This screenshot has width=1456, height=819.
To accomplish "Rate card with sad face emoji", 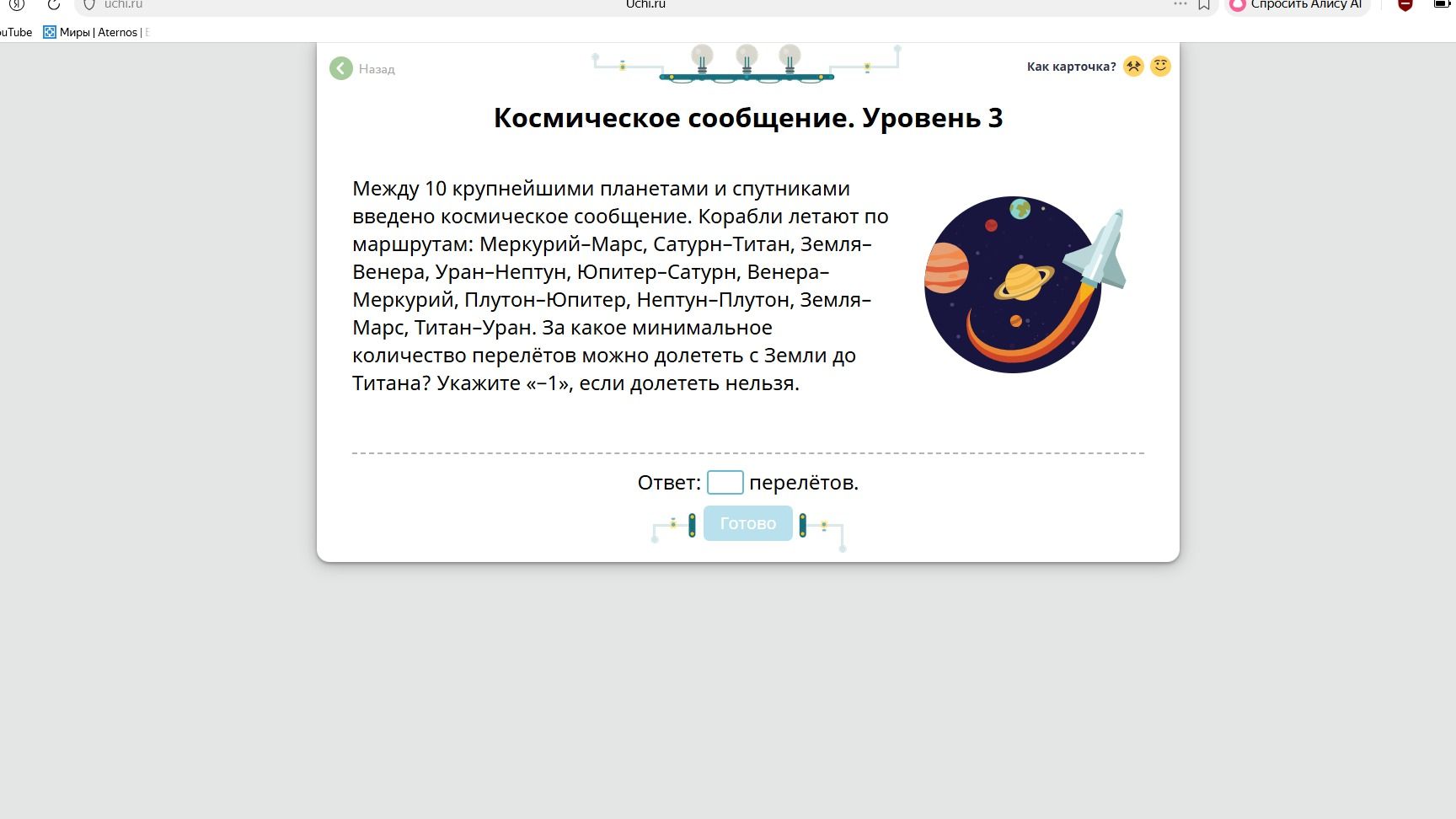I will tap(1133, 66).
